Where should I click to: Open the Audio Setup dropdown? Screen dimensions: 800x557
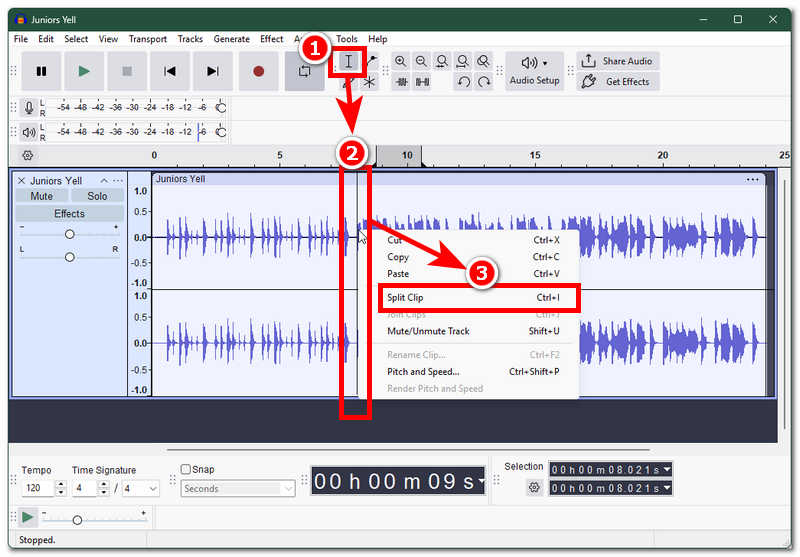pyautogui.click(x=534, y=71)
